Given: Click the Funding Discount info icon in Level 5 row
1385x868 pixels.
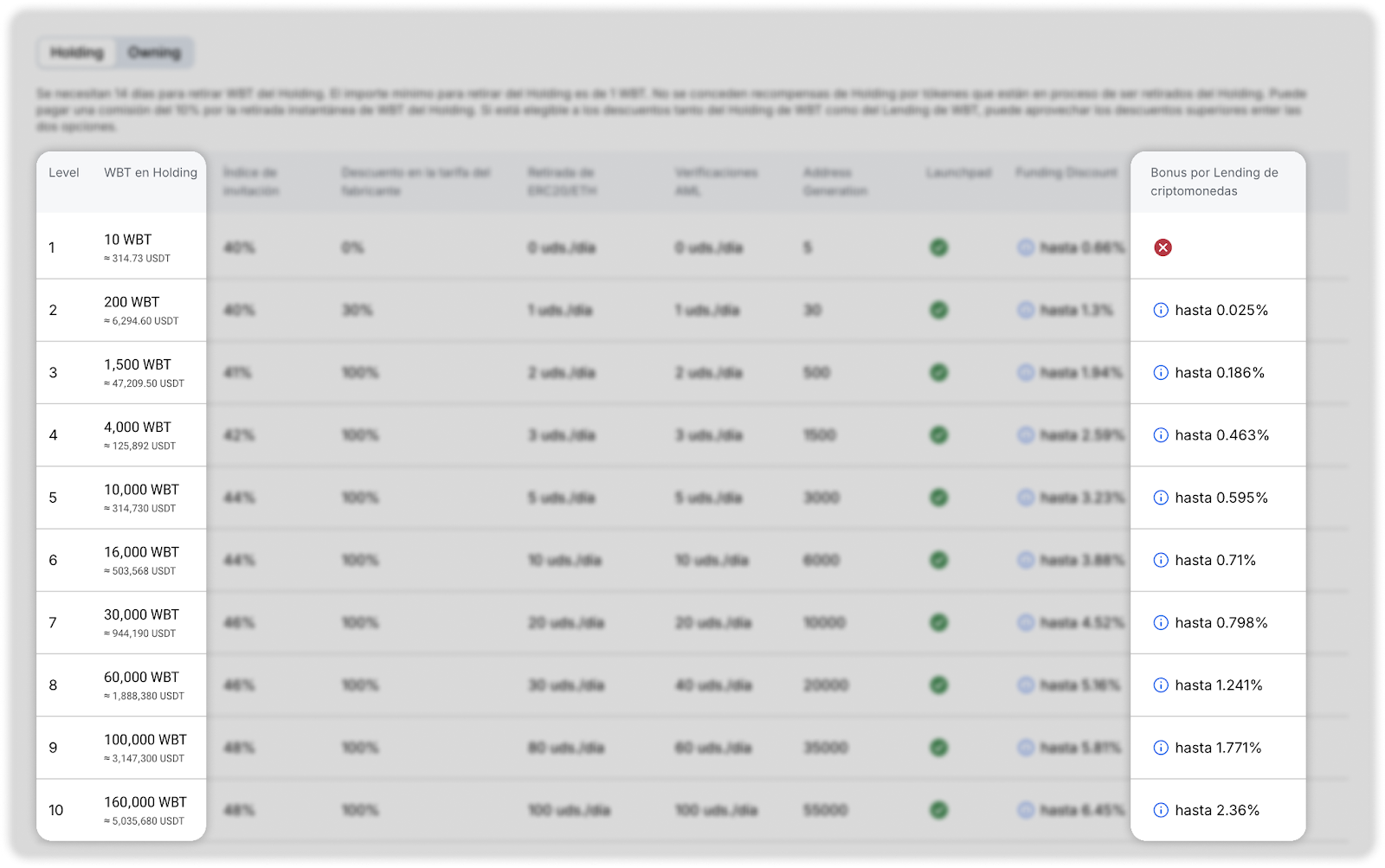Looking at the screenshot, I should coord(1026,498).
